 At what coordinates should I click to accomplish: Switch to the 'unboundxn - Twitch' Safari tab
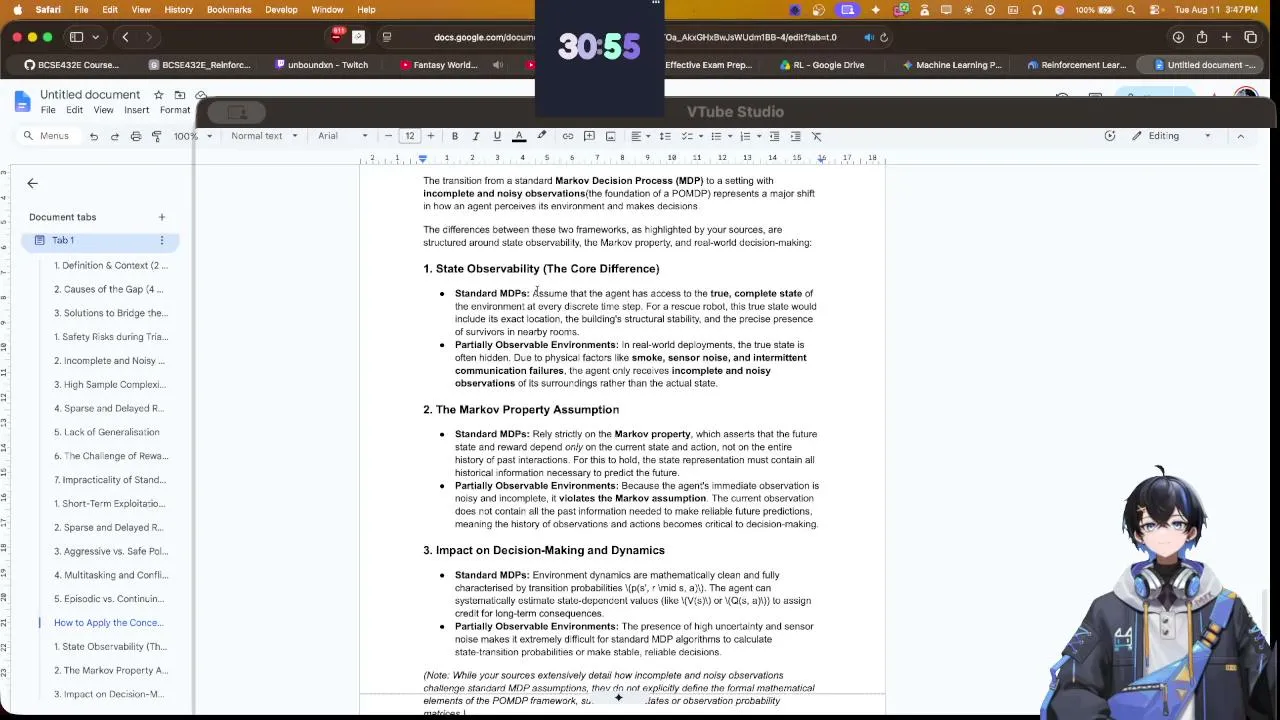(320, 65)
